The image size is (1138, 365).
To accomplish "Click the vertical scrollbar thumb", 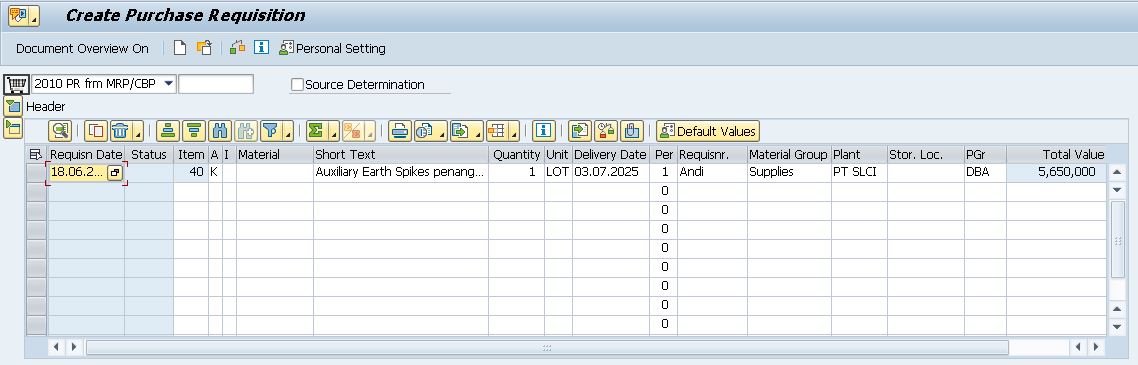I will point(1118,239).
